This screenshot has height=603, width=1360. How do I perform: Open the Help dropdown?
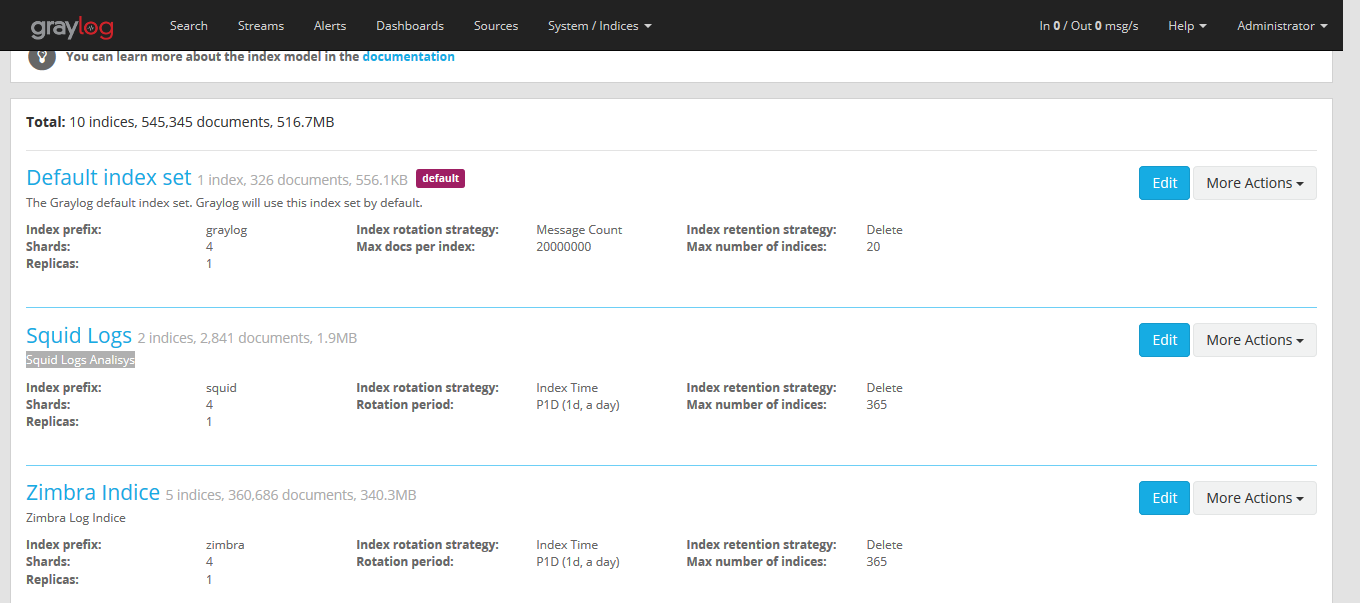point(1187,26)
